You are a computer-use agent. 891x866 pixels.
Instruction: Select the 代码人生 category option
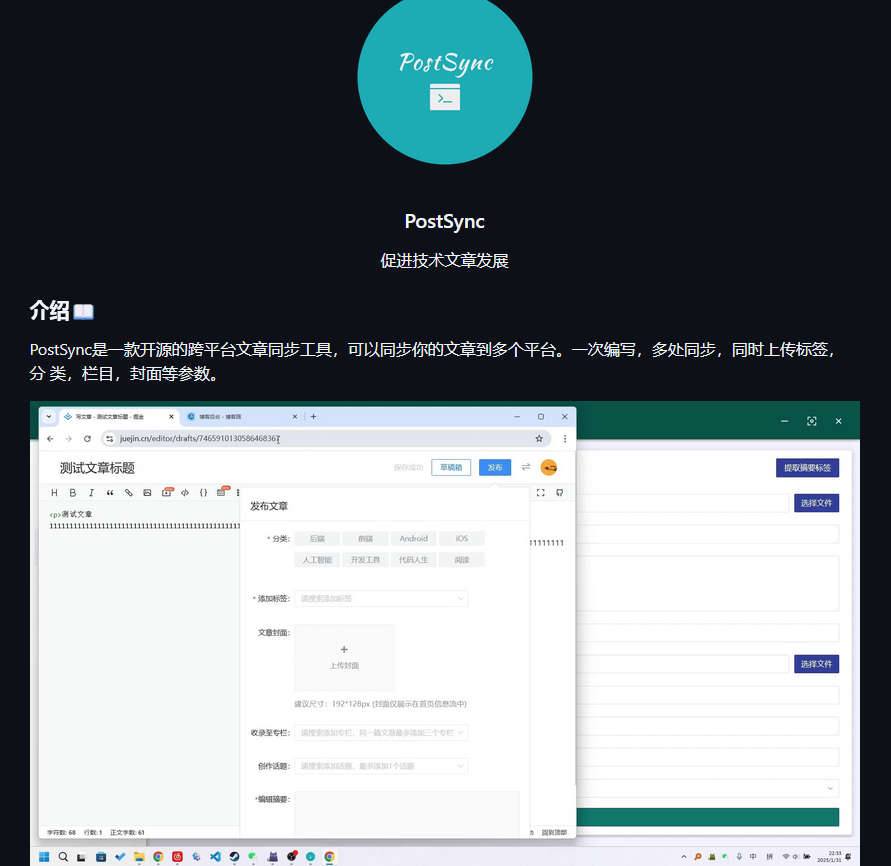click(414, 560)
